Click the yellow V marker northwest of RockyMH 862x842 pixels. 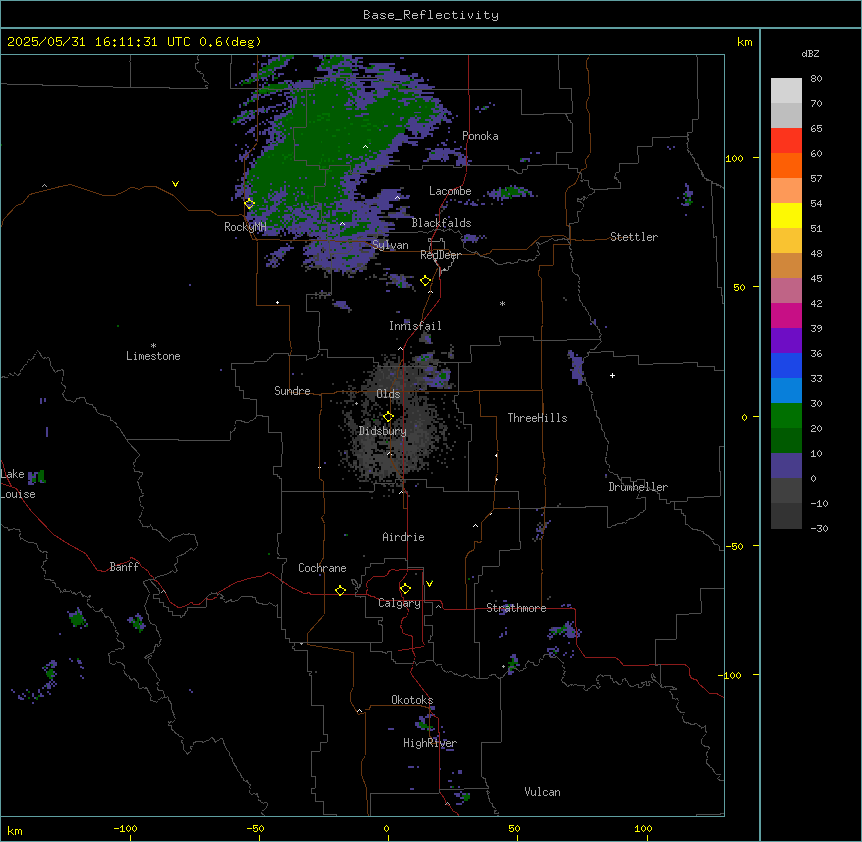175,184
